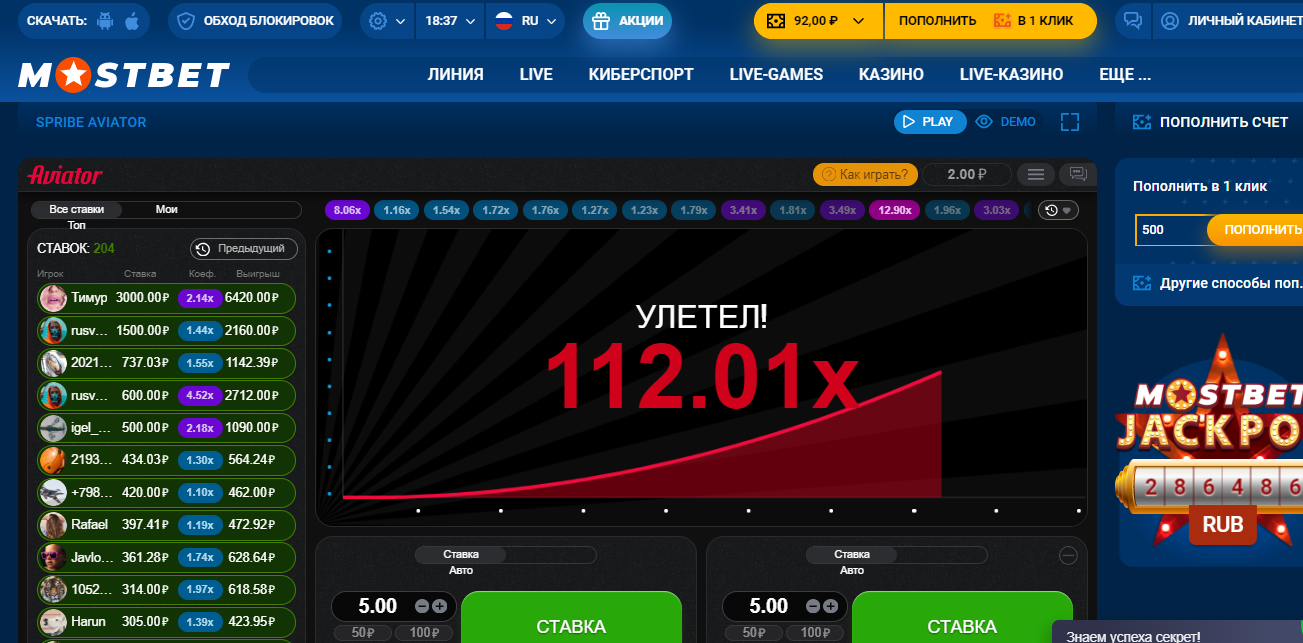This screenshot has width=1303, height=643.
Task: Show Предыдущий round bets
Action: (244, 249)
